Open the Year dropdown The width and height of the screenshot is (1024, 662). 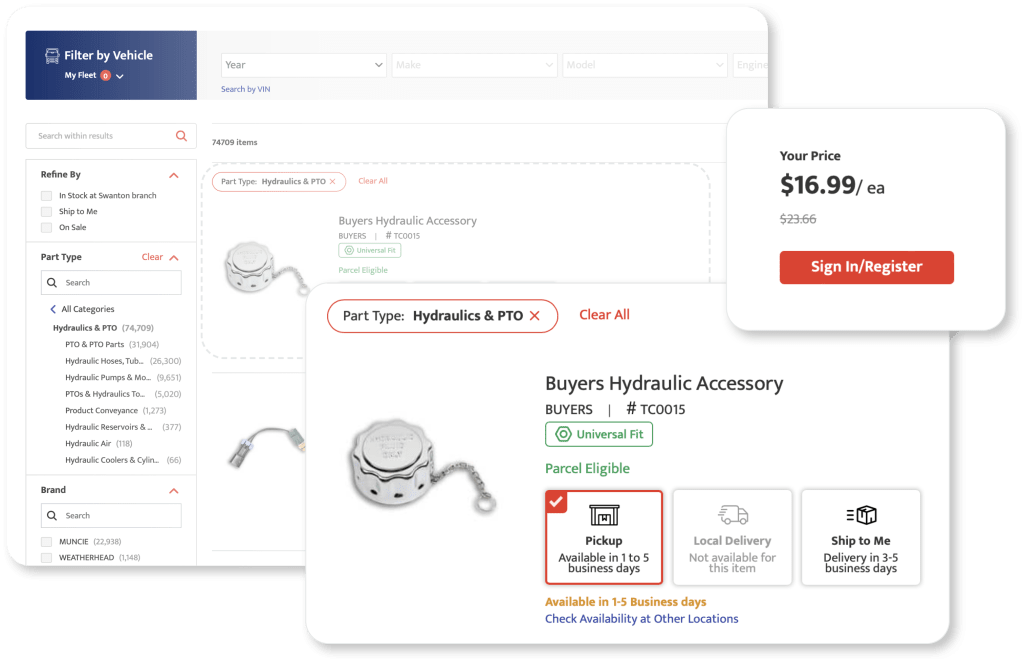coord(303,65)
